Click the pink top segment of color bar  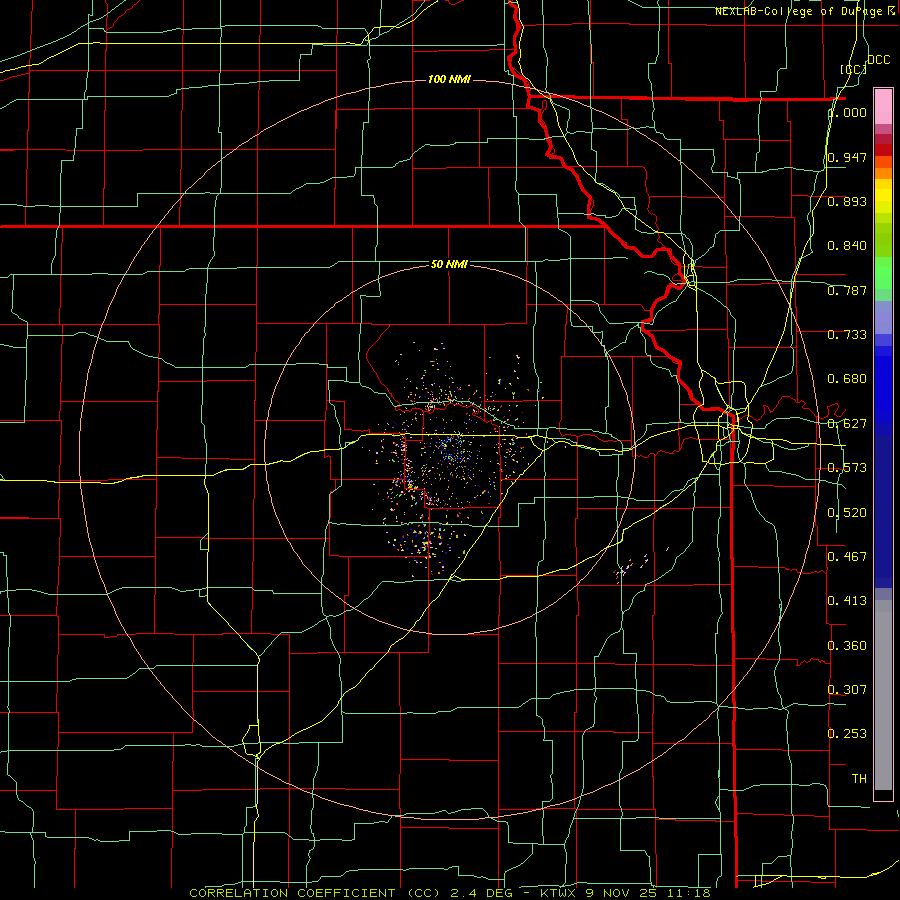[x=883, y=106]
